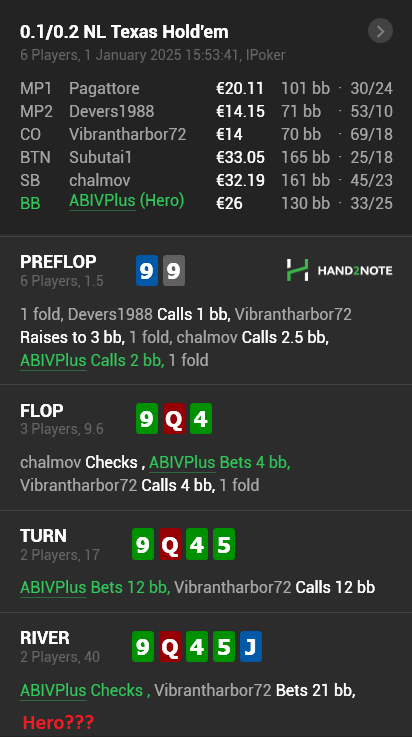
Task: Click the red Q card on flop
Action: 174,418
